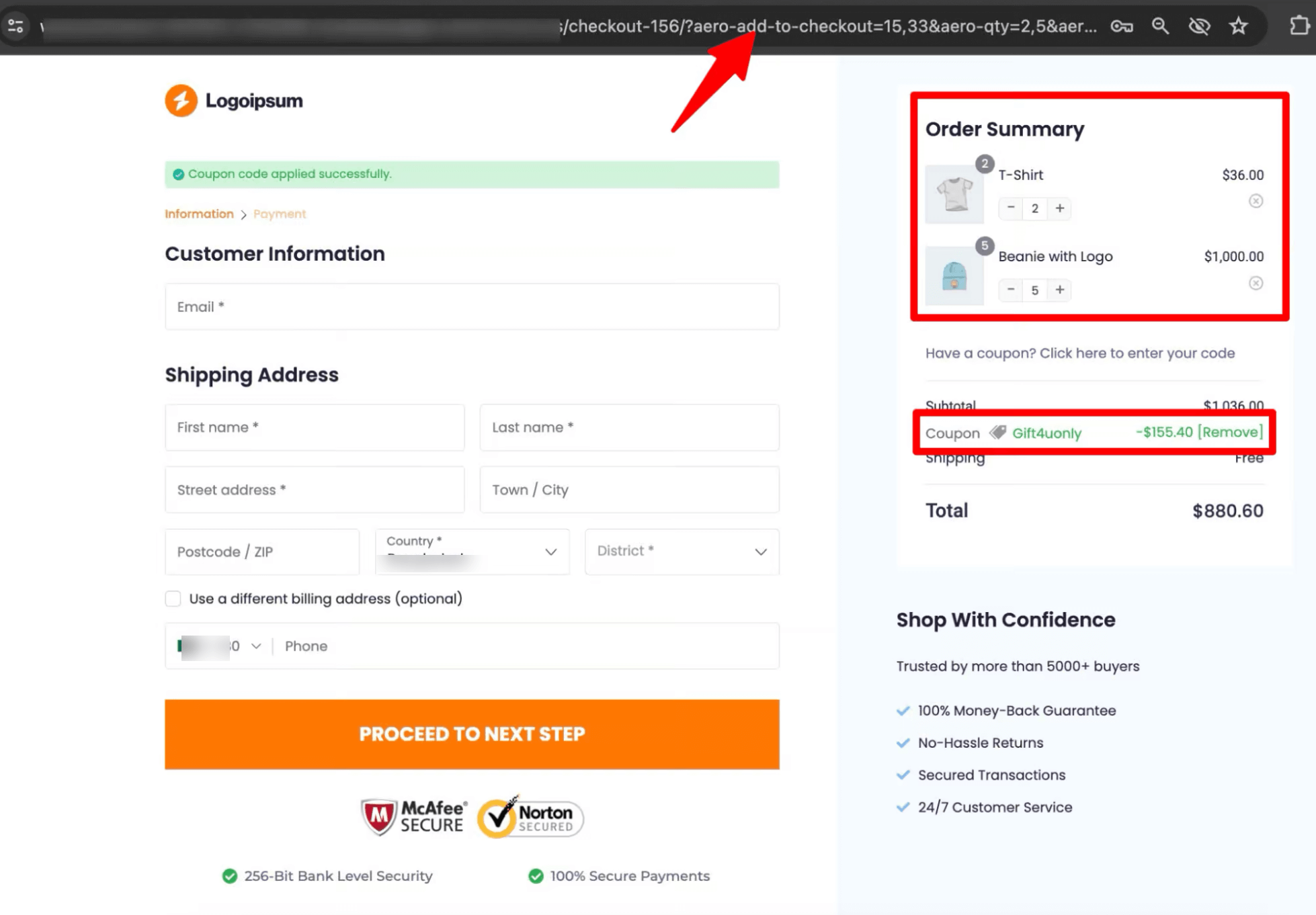The height and width of the screenshot is (915, 1316).
Task: Open the saved passwords key icon
Action: (x=1122, y=26)
